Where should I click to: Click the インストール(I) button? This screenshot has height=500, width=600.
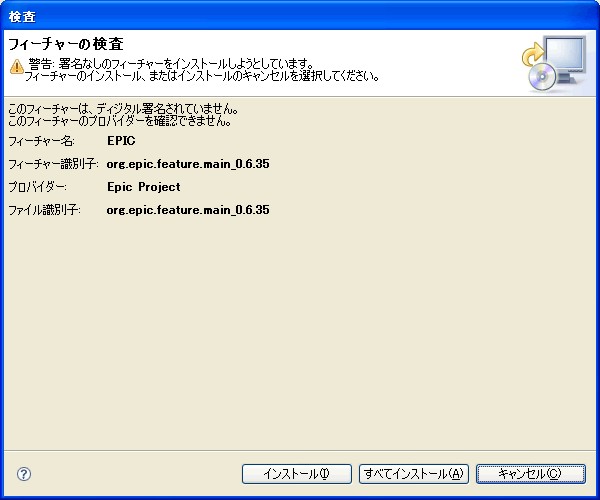click(x=297, y=474)
